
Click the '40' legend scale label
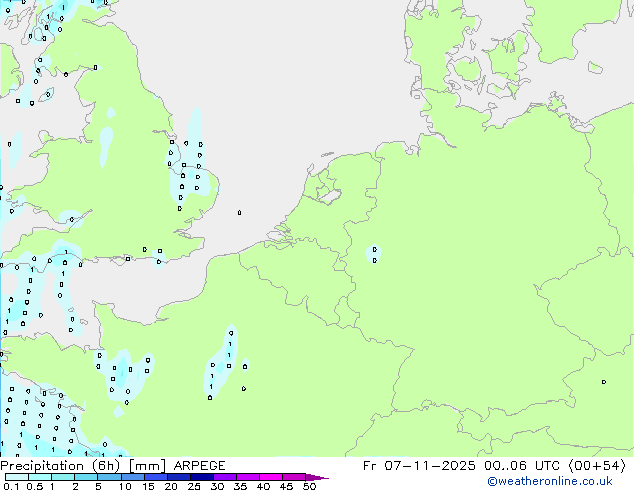click(263, 486)
